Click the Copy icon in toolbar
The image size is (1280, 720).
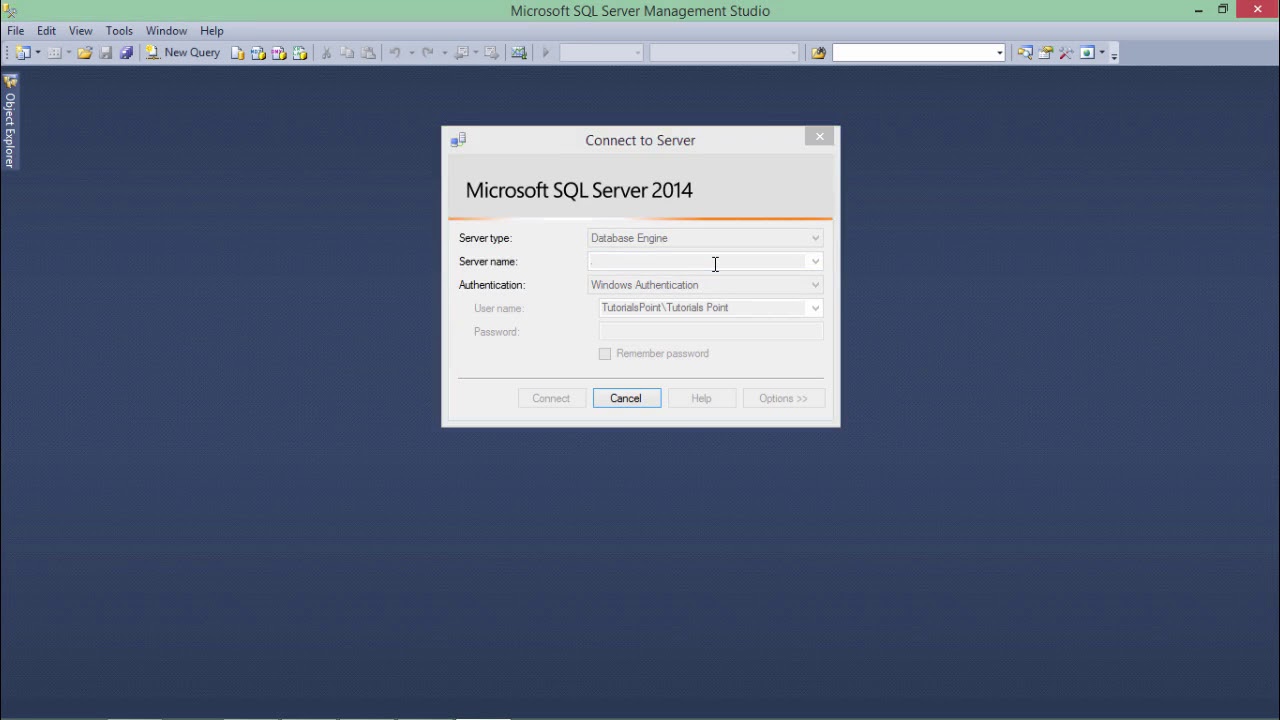[347, 53]
